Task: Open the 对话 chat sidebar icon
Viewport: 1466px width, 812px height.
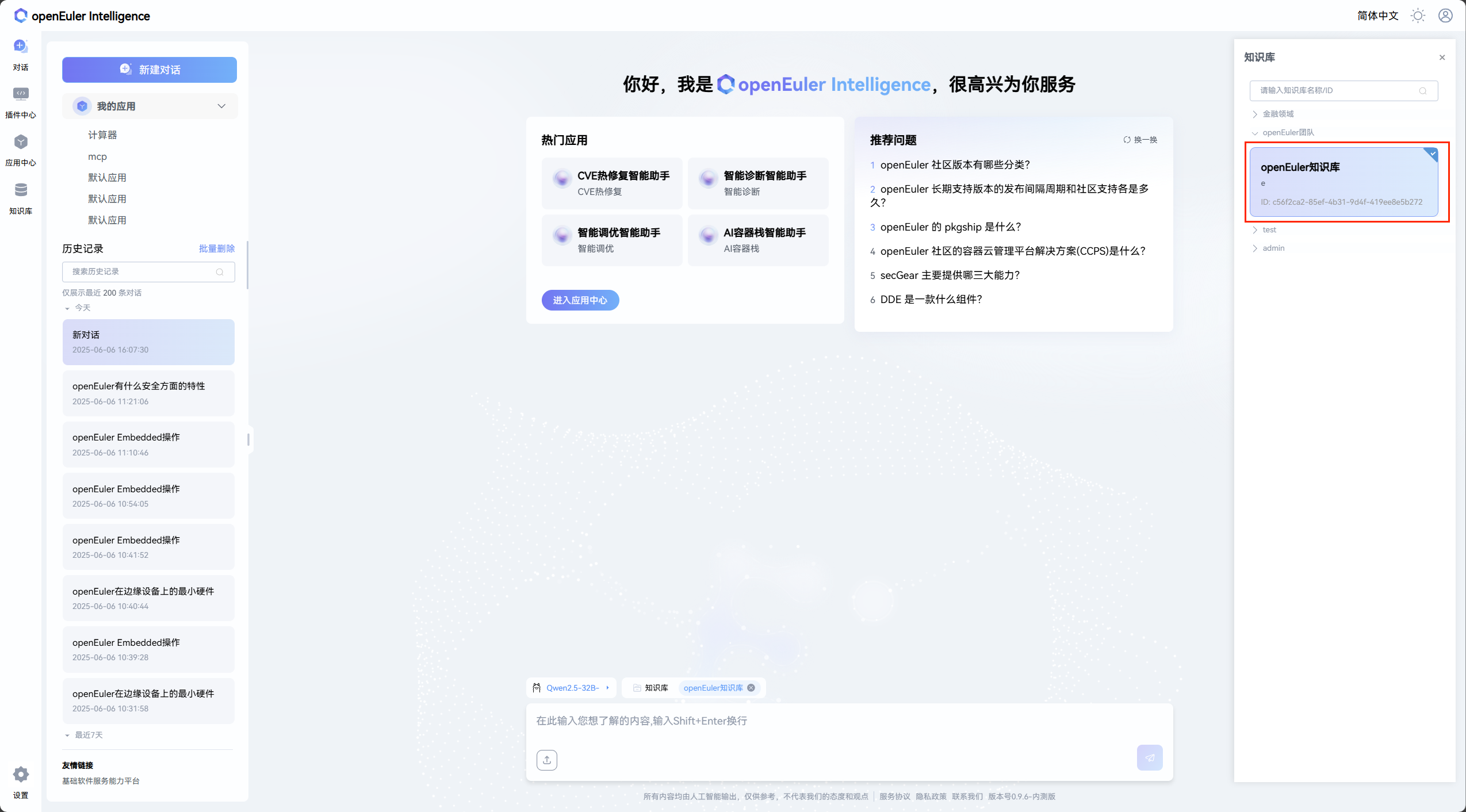Action: click(x=21, y=46)
